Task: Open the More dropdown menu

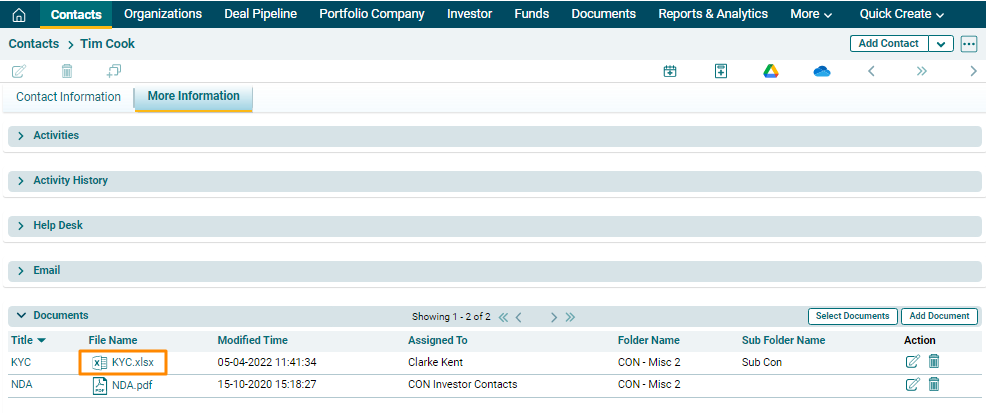Action: [810, 14]
